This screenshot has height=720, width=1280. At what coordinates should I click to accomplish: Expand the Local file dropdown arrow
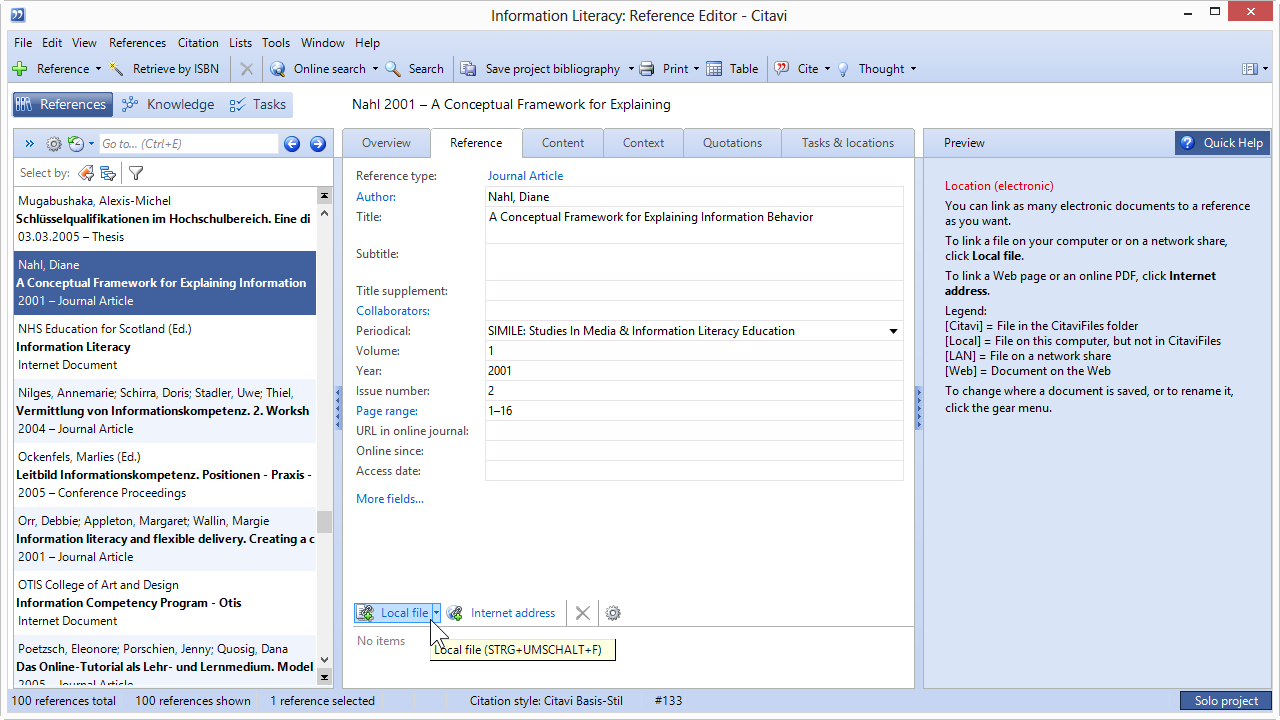(436, 613)
